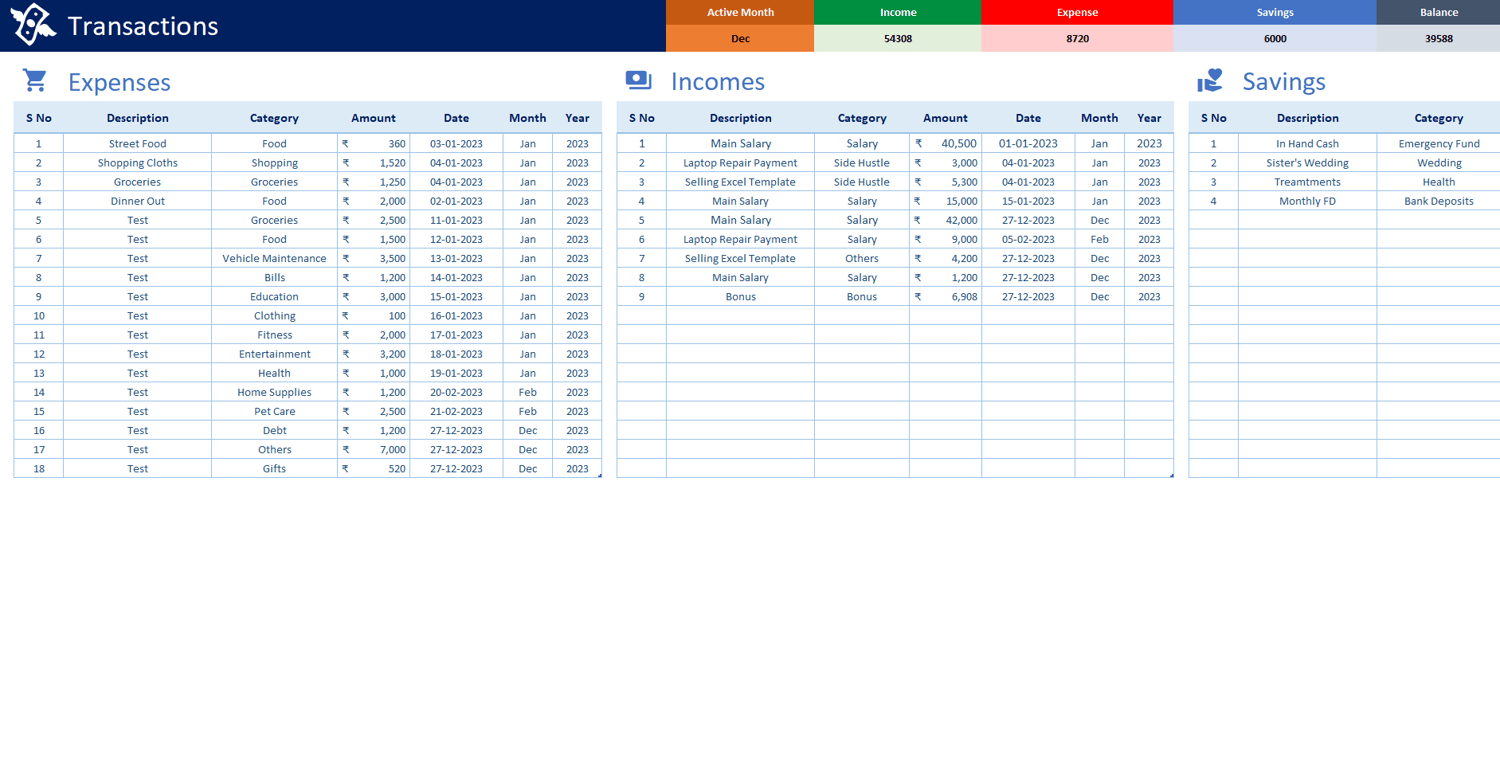
Task: Click the Pet Care category cell
Action: (x=274, y=411)
